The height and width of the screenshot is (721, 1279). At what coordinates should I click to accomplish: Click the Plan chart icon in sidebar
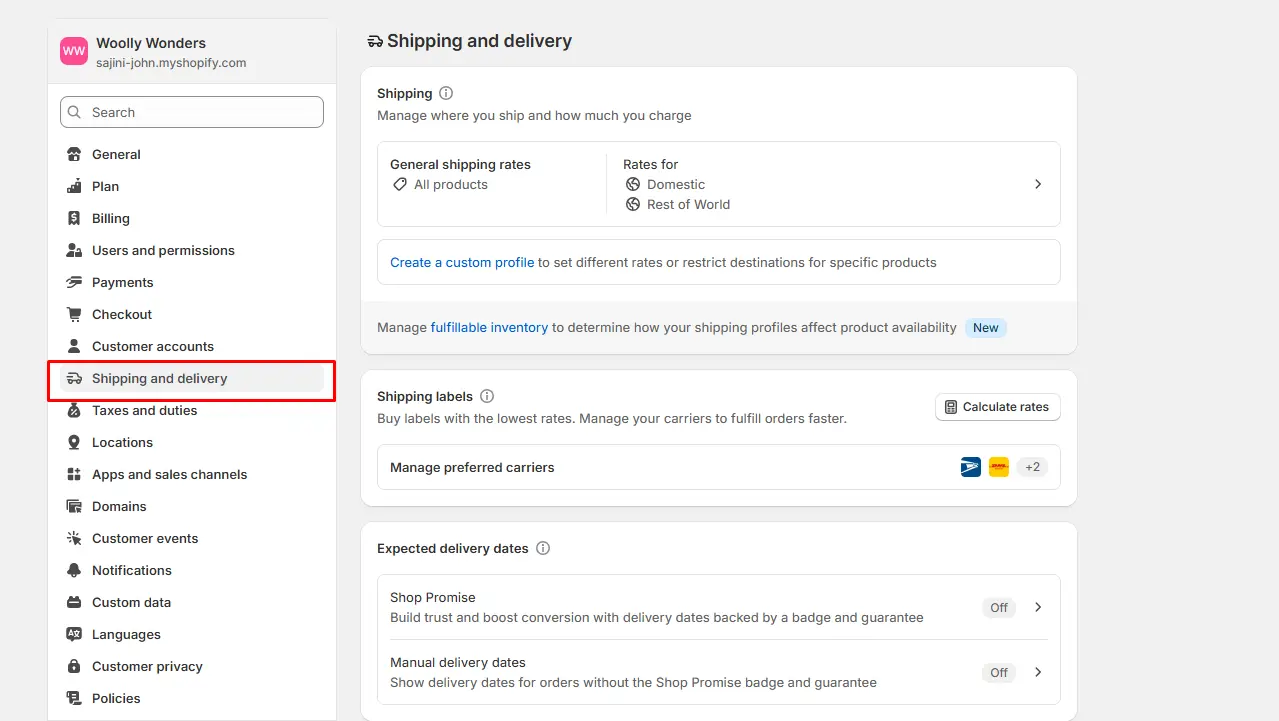[74, 186]
